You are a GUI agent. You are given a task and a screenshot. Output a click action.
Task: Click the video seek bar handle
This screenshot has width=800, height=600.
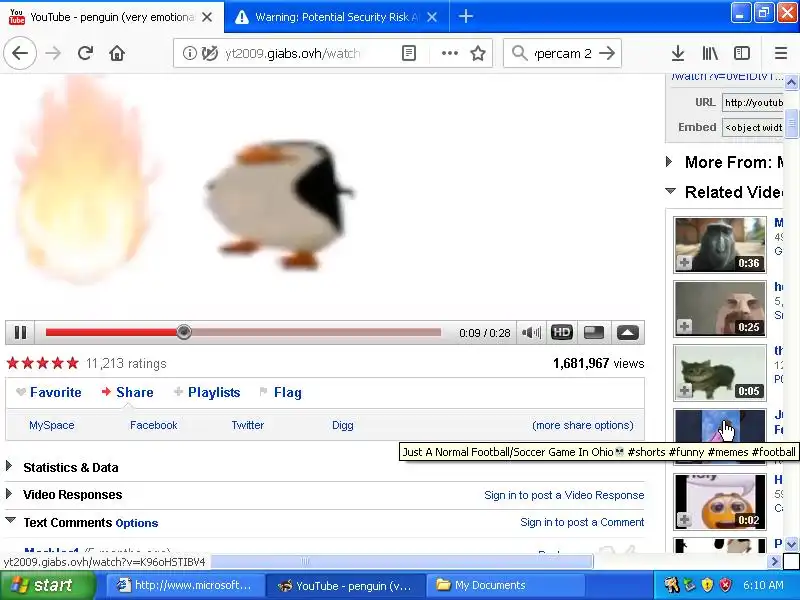[x=184, y=332]
